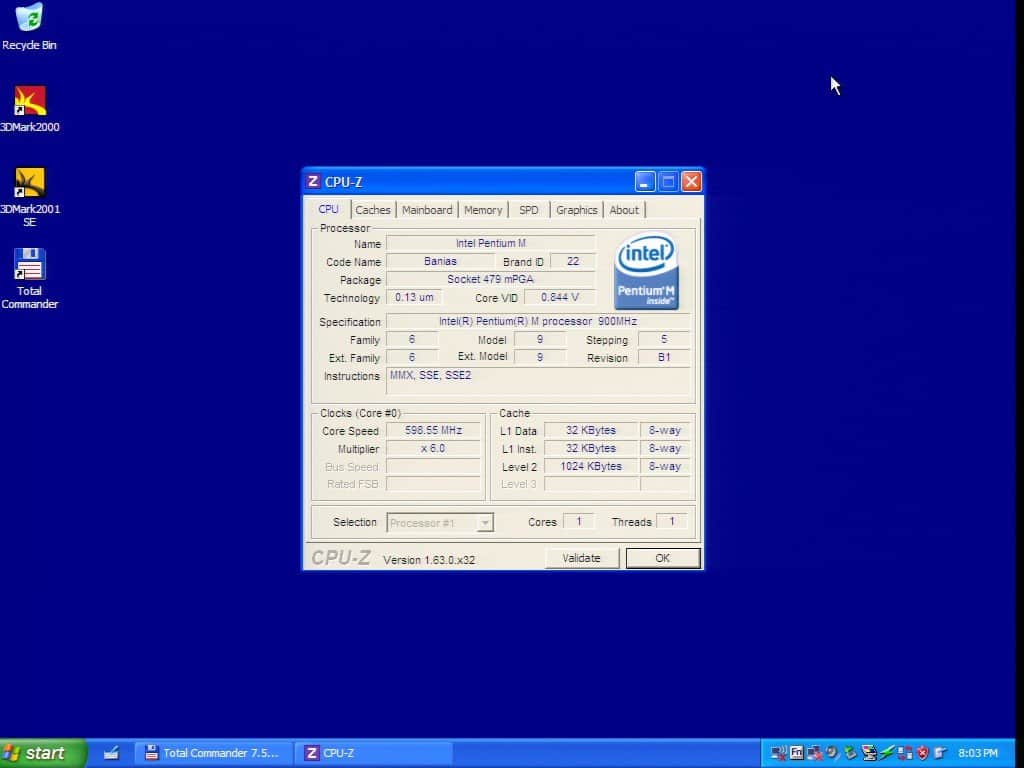
Task: Click the Revision value B1
Action: [664, 357]
